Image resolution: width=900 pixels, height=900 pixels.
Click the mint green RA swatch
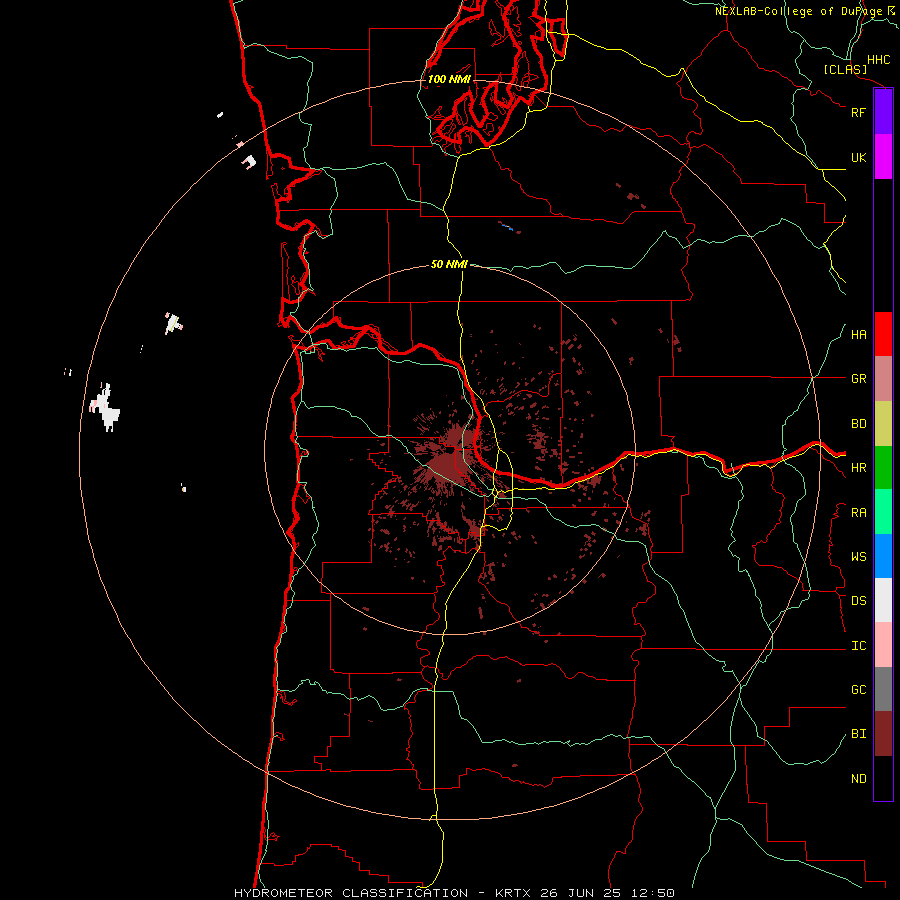click(883, 512)
